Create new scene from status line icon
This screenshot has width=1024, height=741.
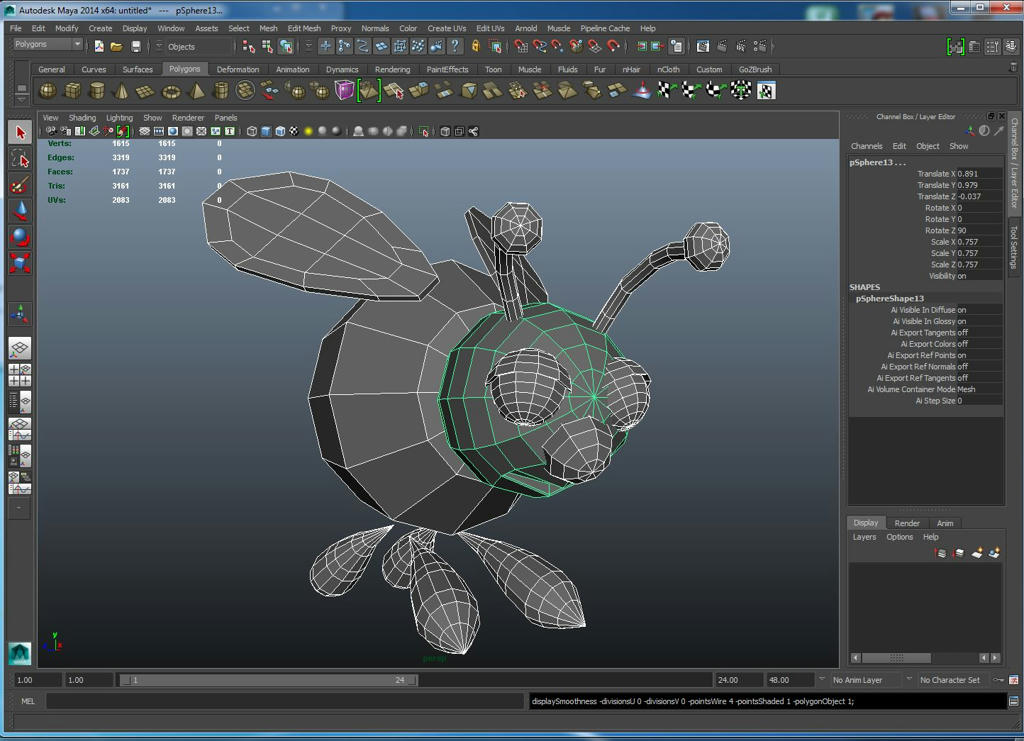[x=99, y=46]
